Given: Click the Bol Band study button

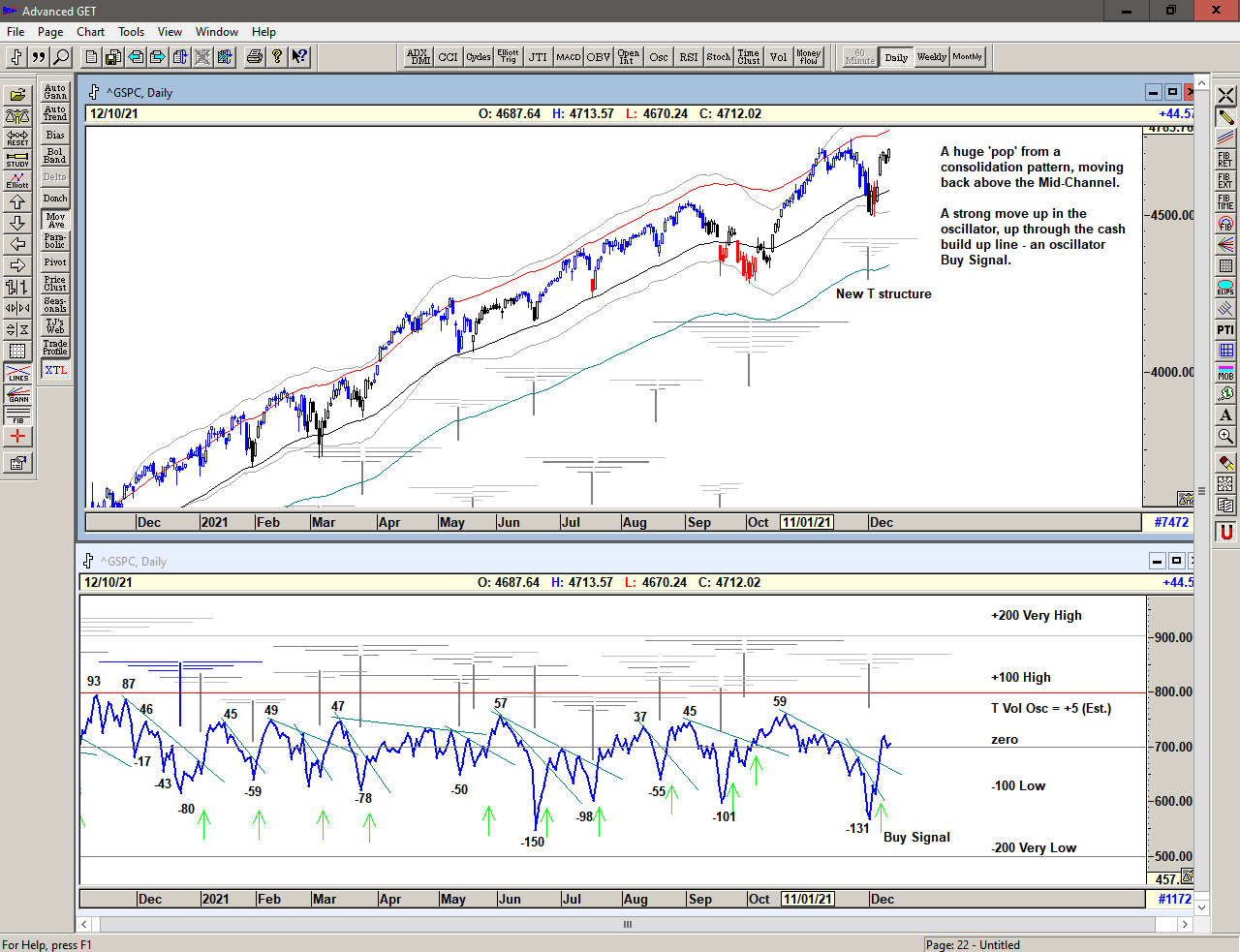Looking at the screenshot, I should click(x=55, y=156).
